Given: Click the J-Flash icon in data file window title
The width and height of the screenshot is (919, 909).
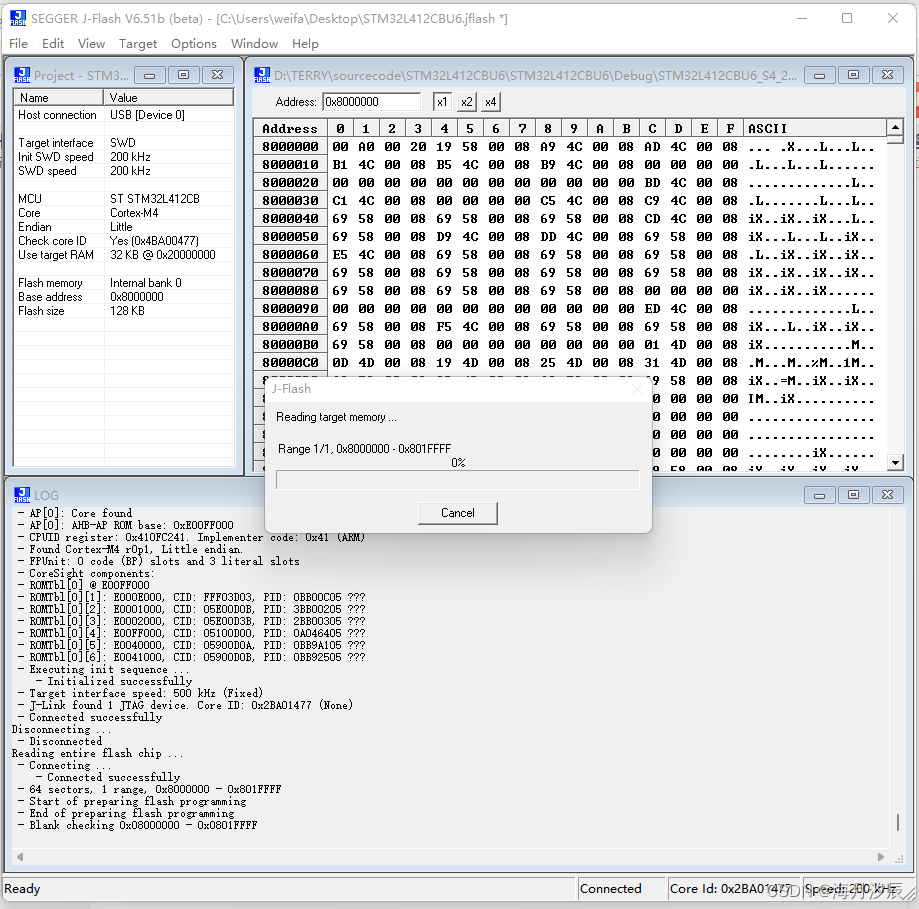Looking at the screenshot, I should 262,75.
